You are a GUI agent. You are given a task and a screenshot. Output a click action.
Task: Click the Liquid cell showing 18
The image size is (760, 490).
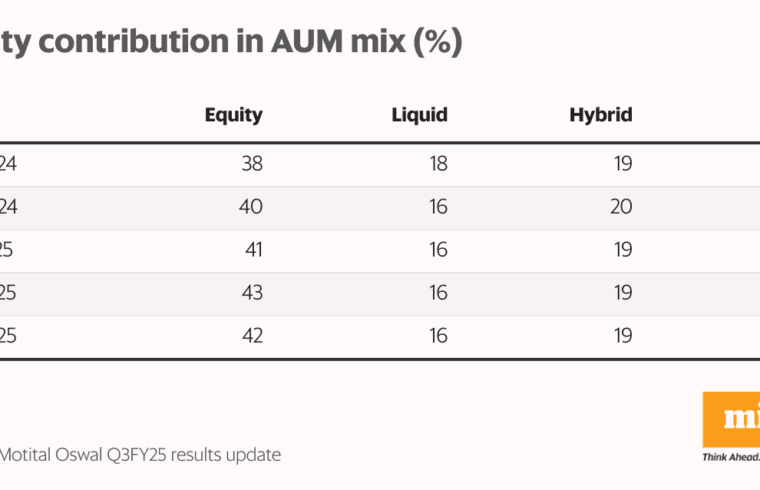pyautogui.click(x=436, y=164)
